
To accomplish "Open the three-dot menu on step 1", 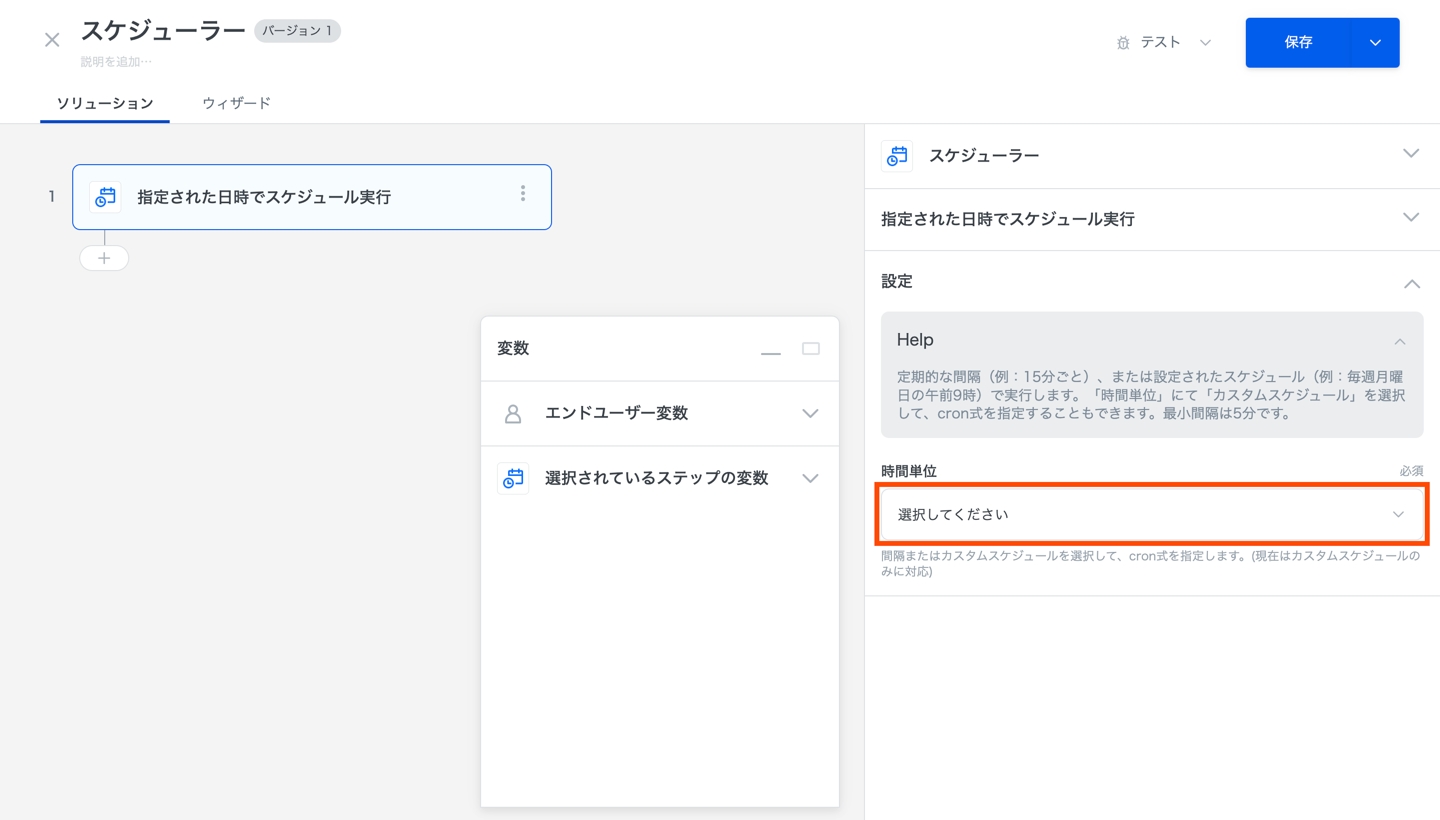I will pyautogui.click(x=522, y=194).
